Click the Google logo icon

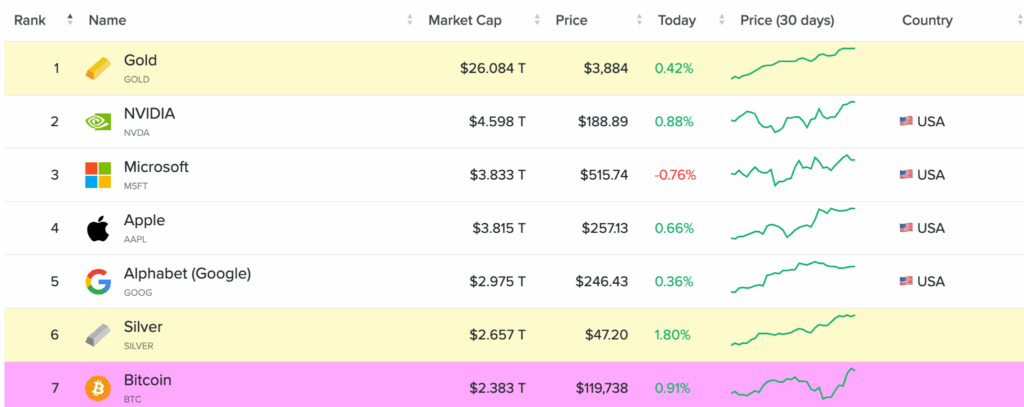click(98, 281)
